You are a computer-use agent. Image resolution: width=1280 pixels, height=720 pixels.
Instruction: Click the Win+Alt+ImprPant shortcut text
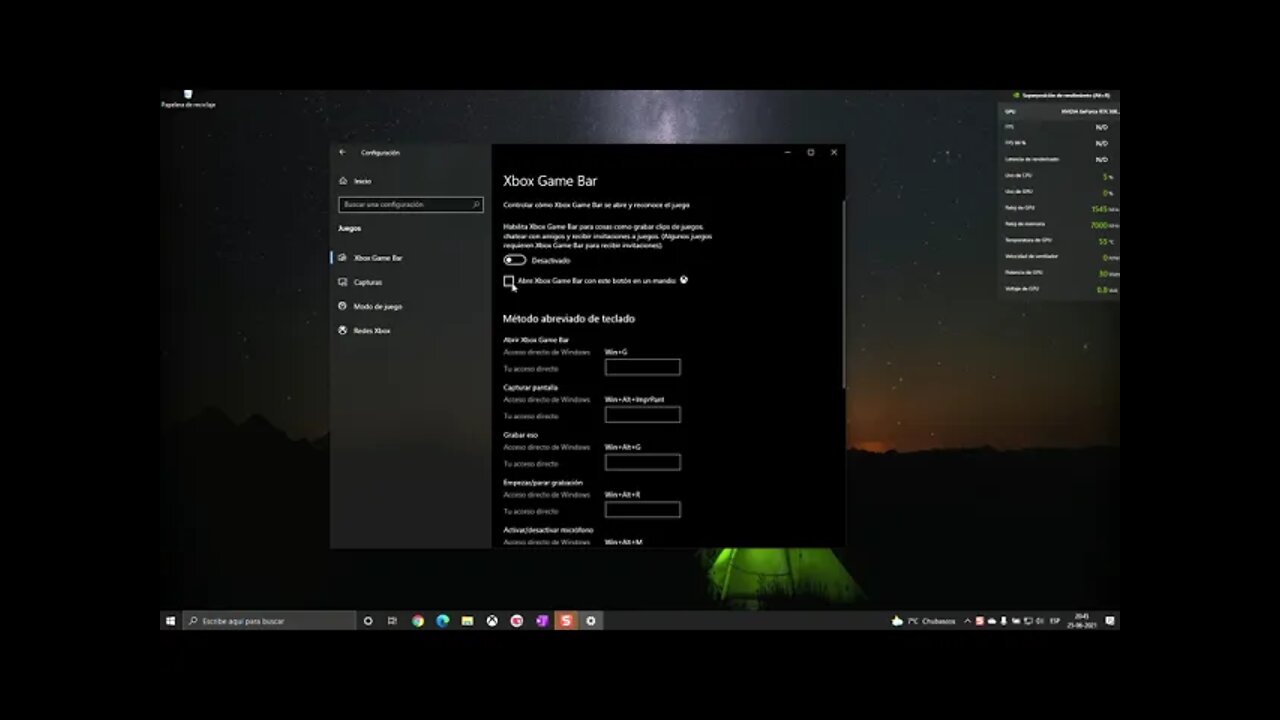634,399
